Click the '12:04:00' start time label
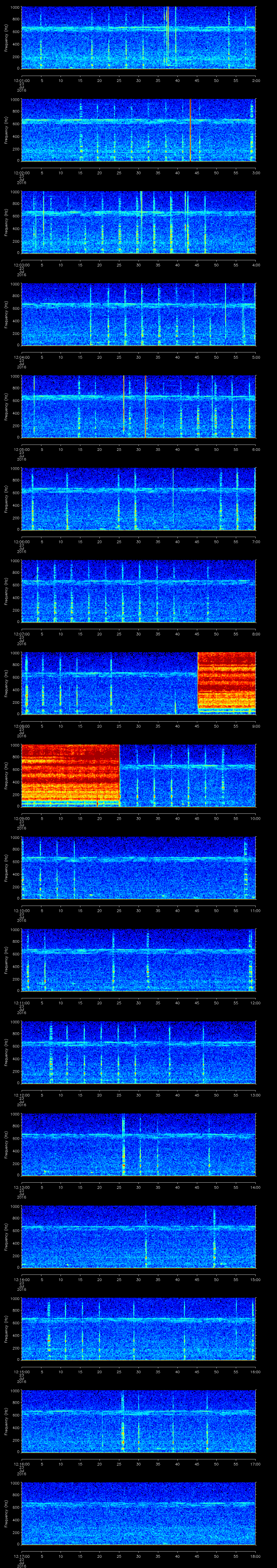The width and height of the screenshot is (277, 1568). pos(21,357)
